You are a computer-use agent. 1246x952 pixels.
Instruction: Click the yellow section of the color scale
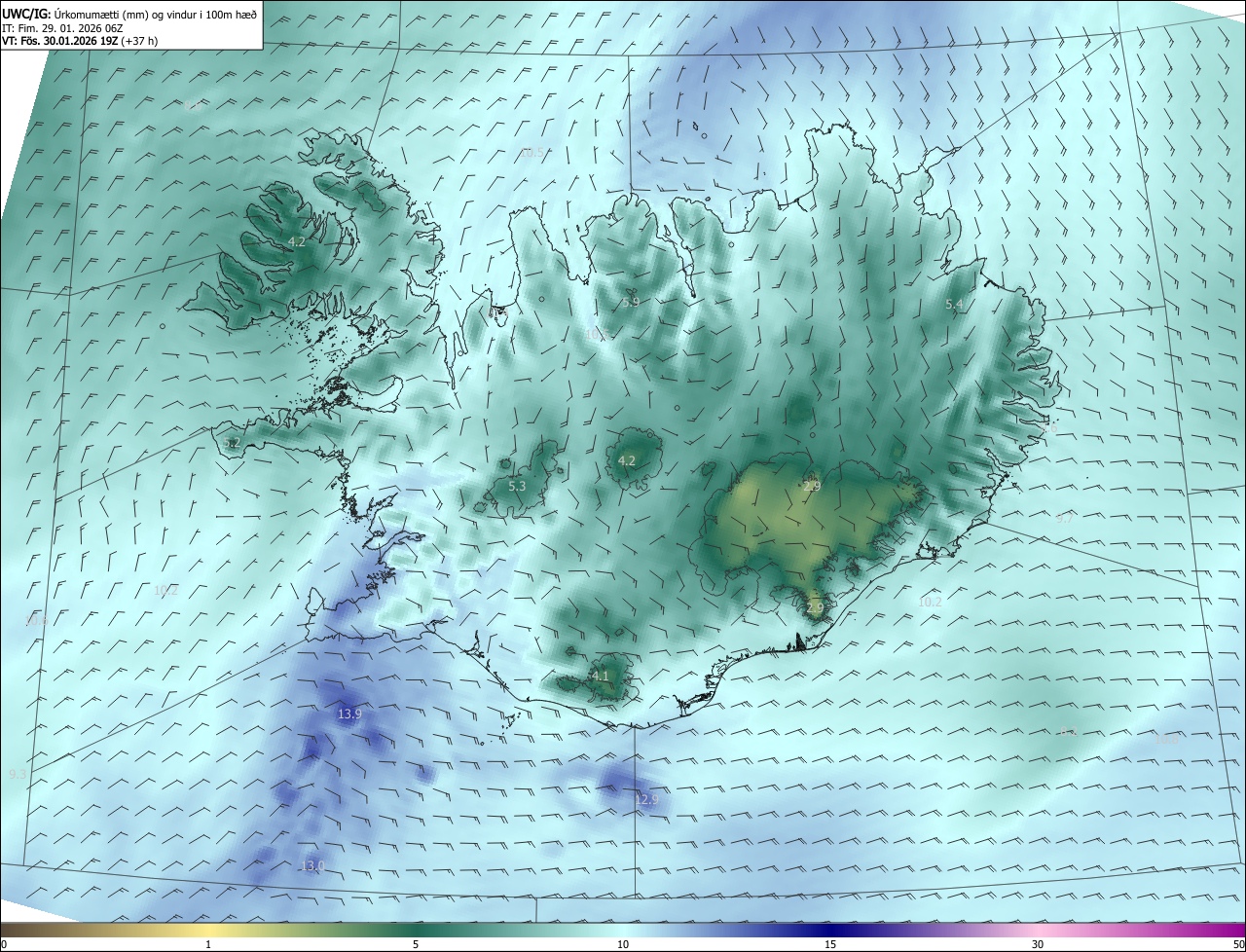click(x=208, y=931)
